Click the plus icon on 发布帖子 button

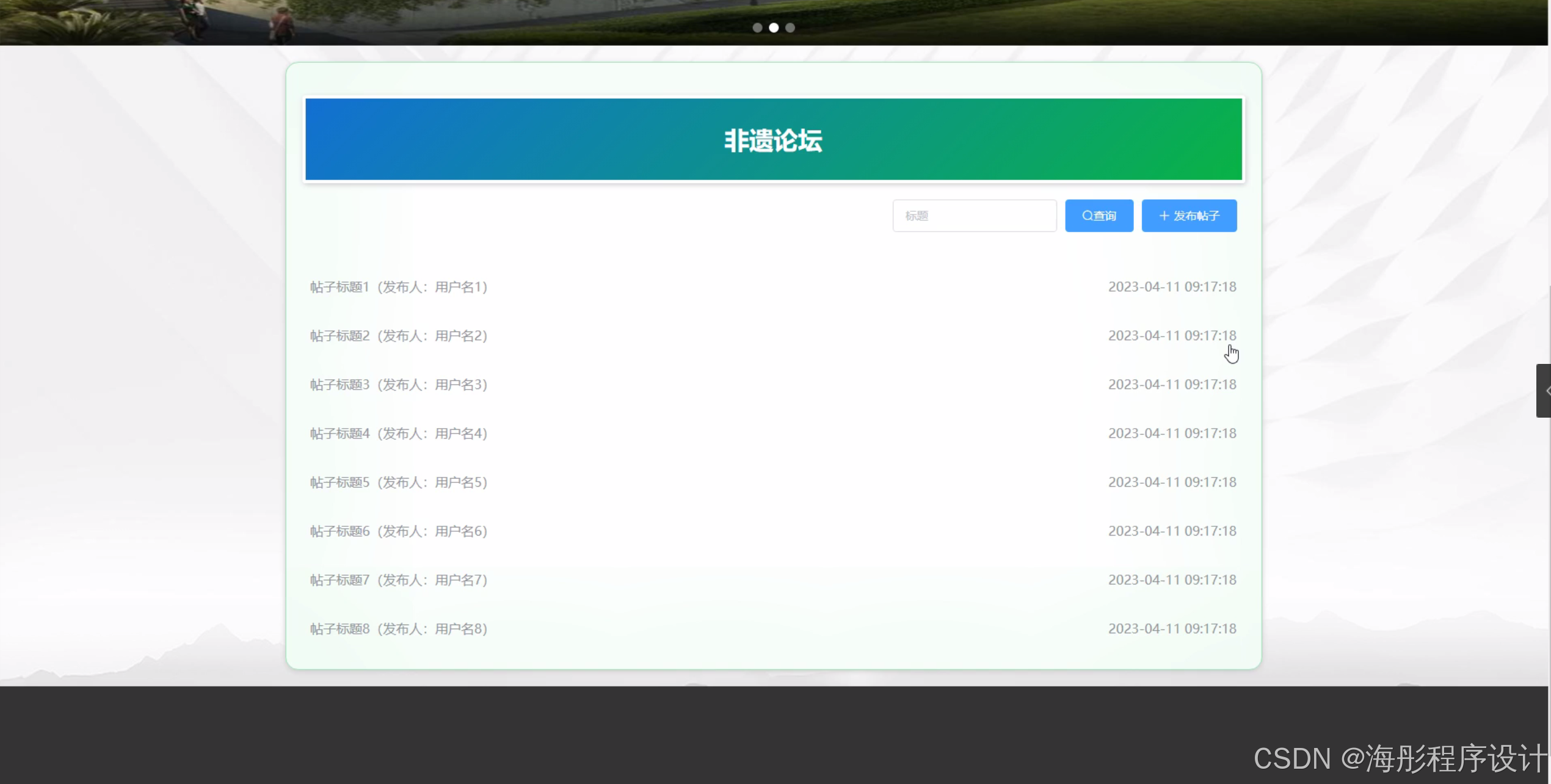point(1164,216)
